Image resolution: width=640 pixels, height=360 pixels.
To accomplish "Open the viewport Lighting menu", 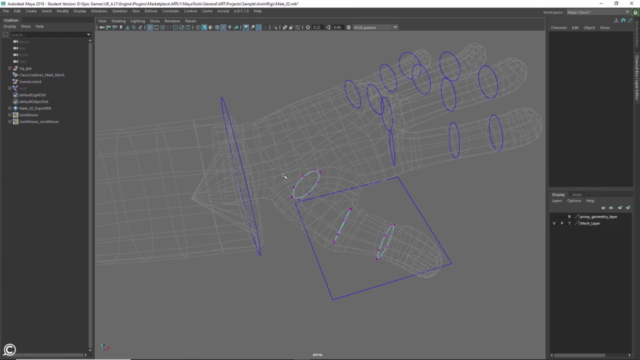I will click(x=138, y=21).
